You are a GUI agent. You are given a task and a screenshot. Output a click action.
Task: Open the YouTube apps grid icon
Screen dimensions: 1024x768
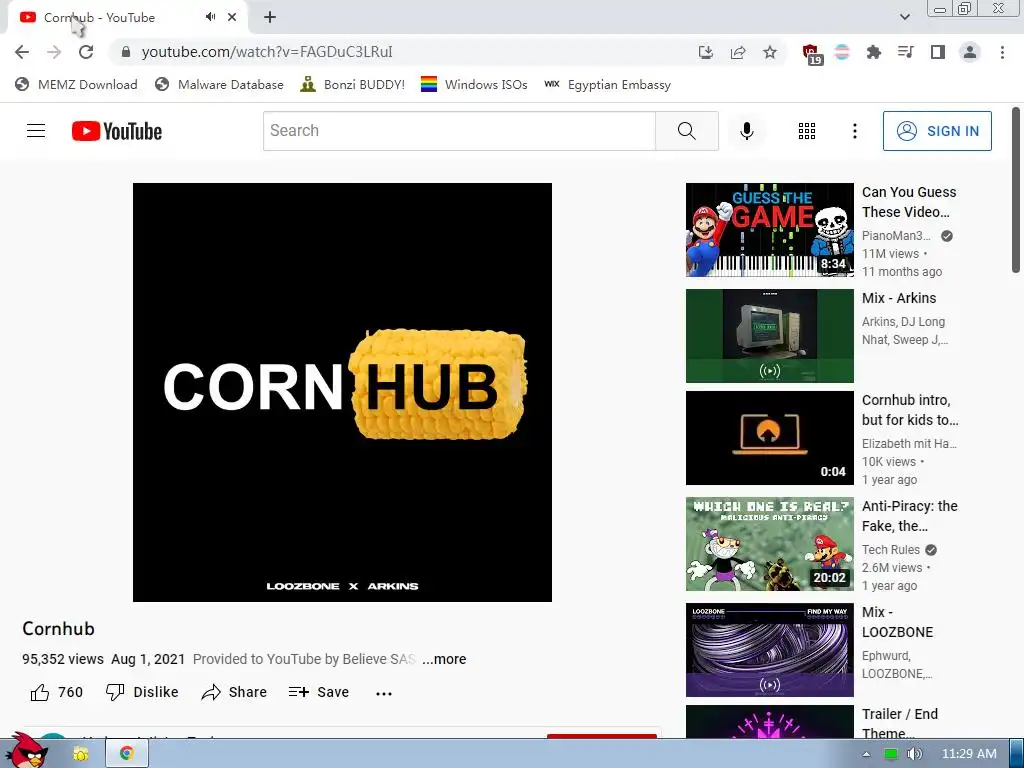point(807,131)
